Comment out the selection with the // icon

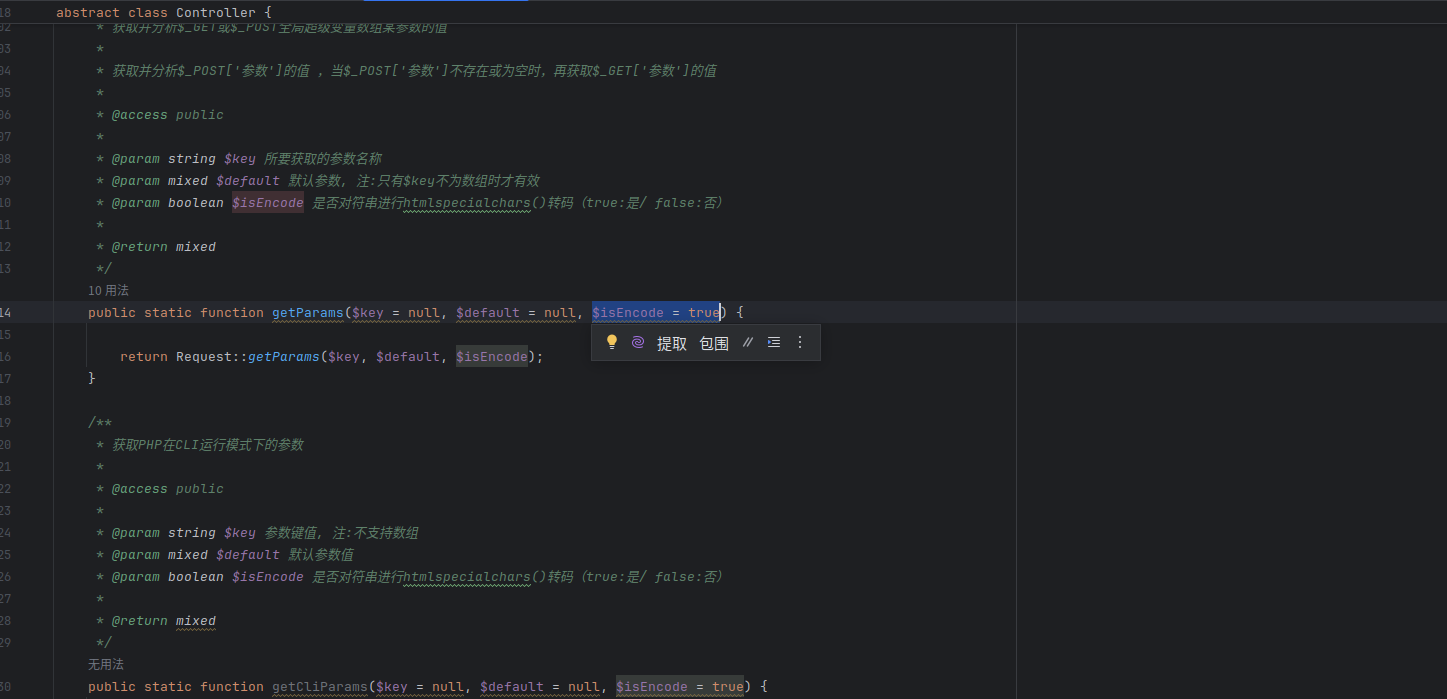pos(747,342)
